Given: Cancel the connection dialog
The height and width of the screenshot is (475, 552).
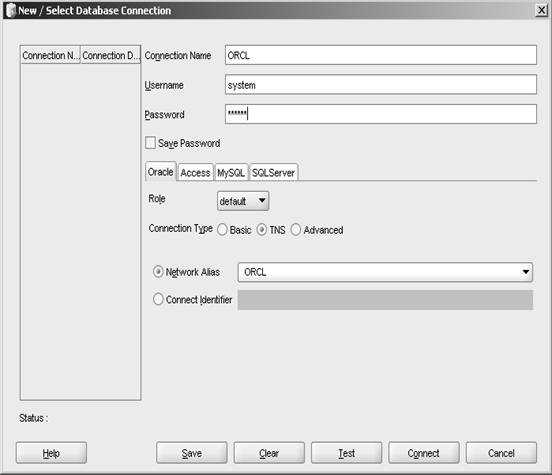Looking at the screenshot, I should tap(501, 453).
